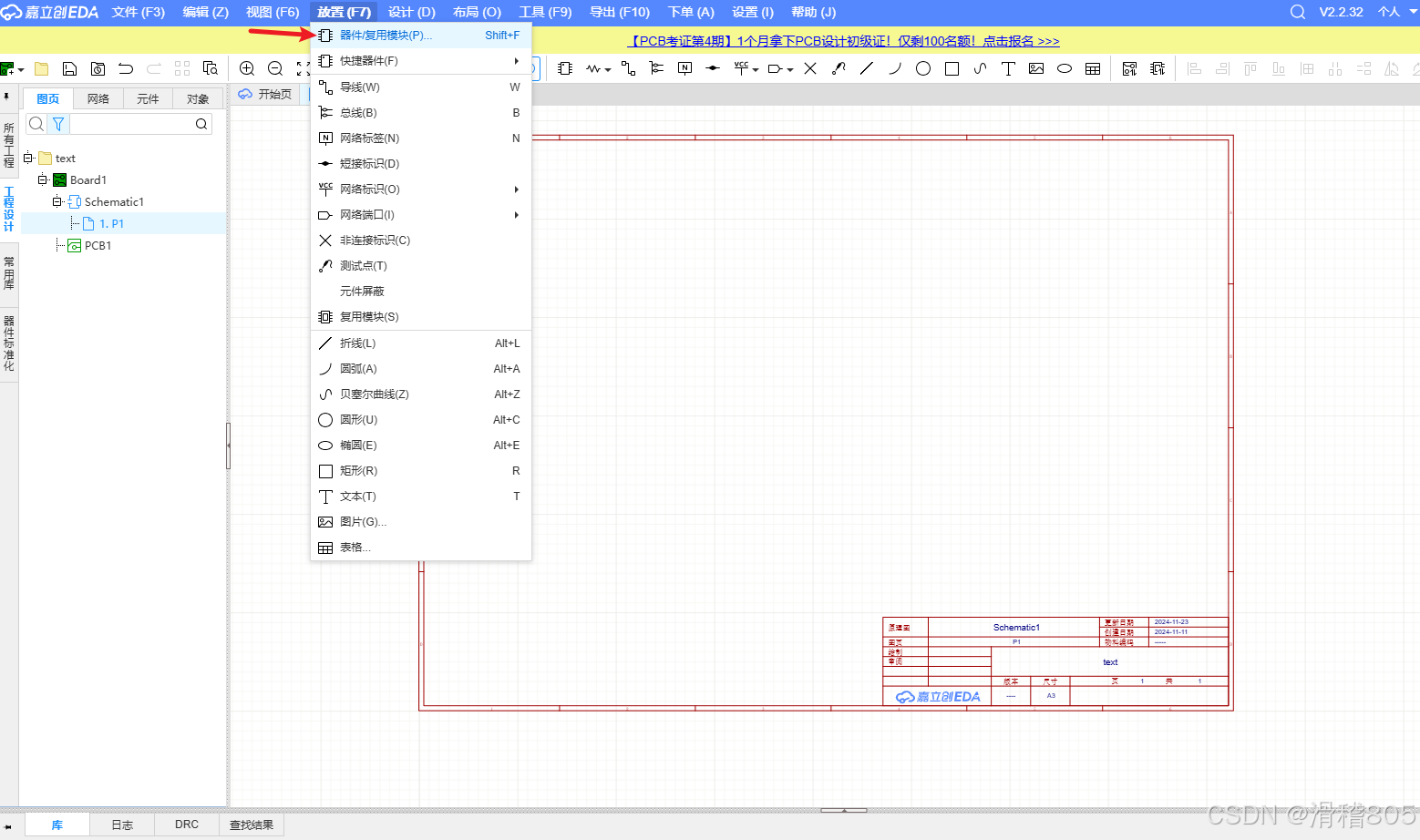Zoom out using the magnifier-minus icon
Image resolution: width=1420 pixels, height=840 pixels.
click(275, 68)
